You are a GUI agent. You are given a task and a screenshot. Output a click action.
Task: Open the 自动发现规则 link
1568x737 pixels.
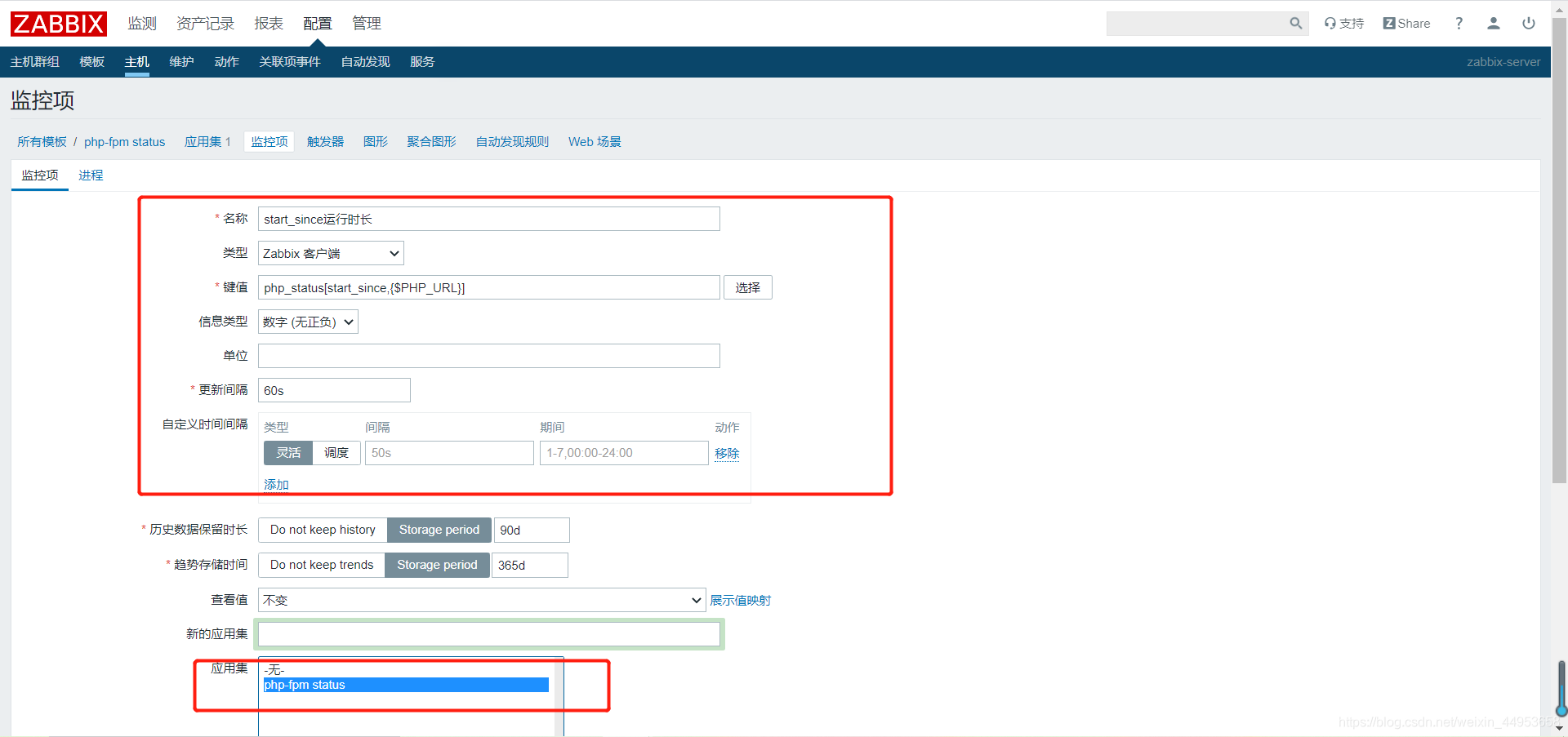coord(513,142)
